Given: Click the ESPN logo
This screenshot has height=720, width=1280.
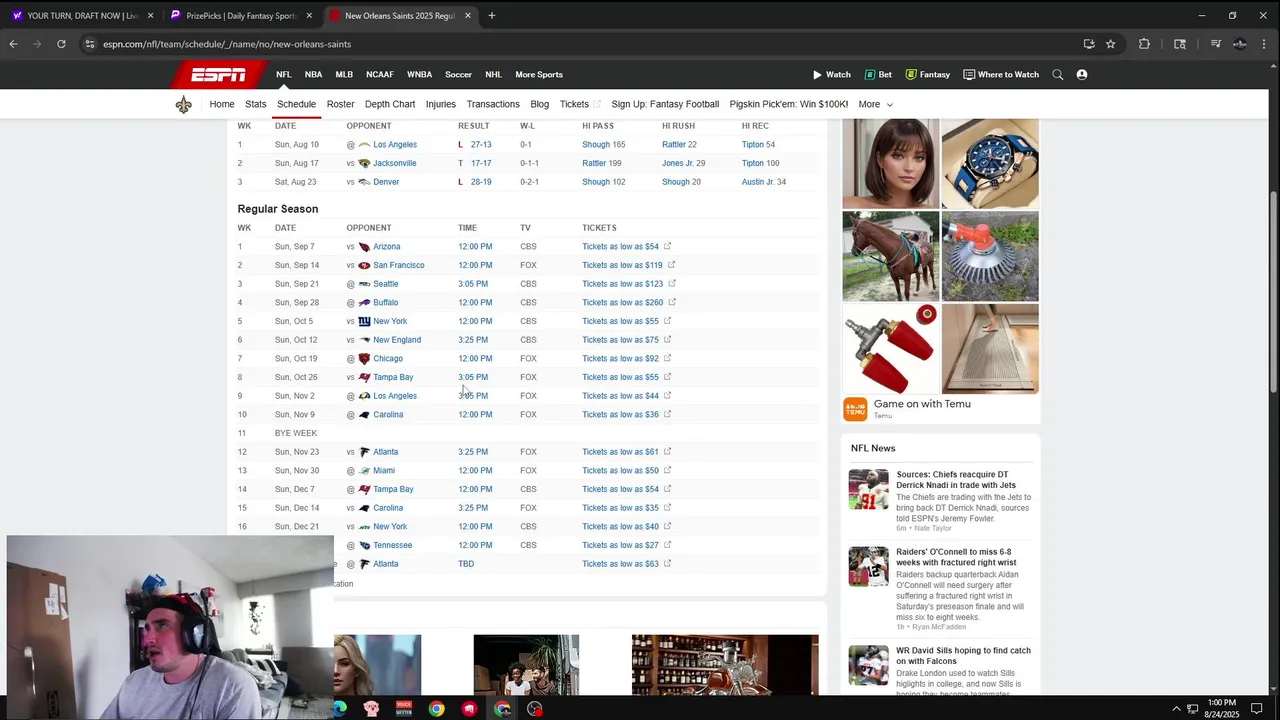Looking at the screenshot, I should click(x=219, y=75).
